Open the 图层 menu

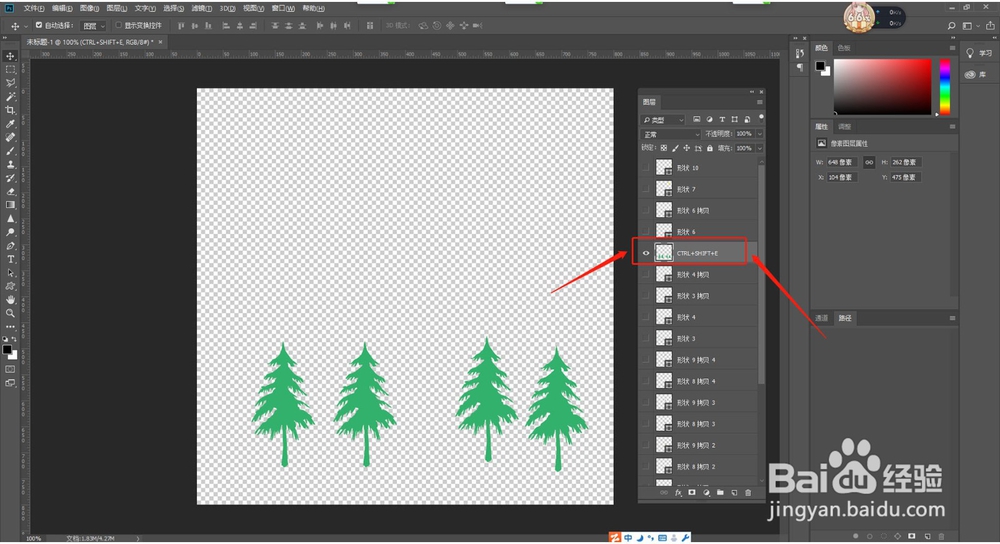[117, 8]
